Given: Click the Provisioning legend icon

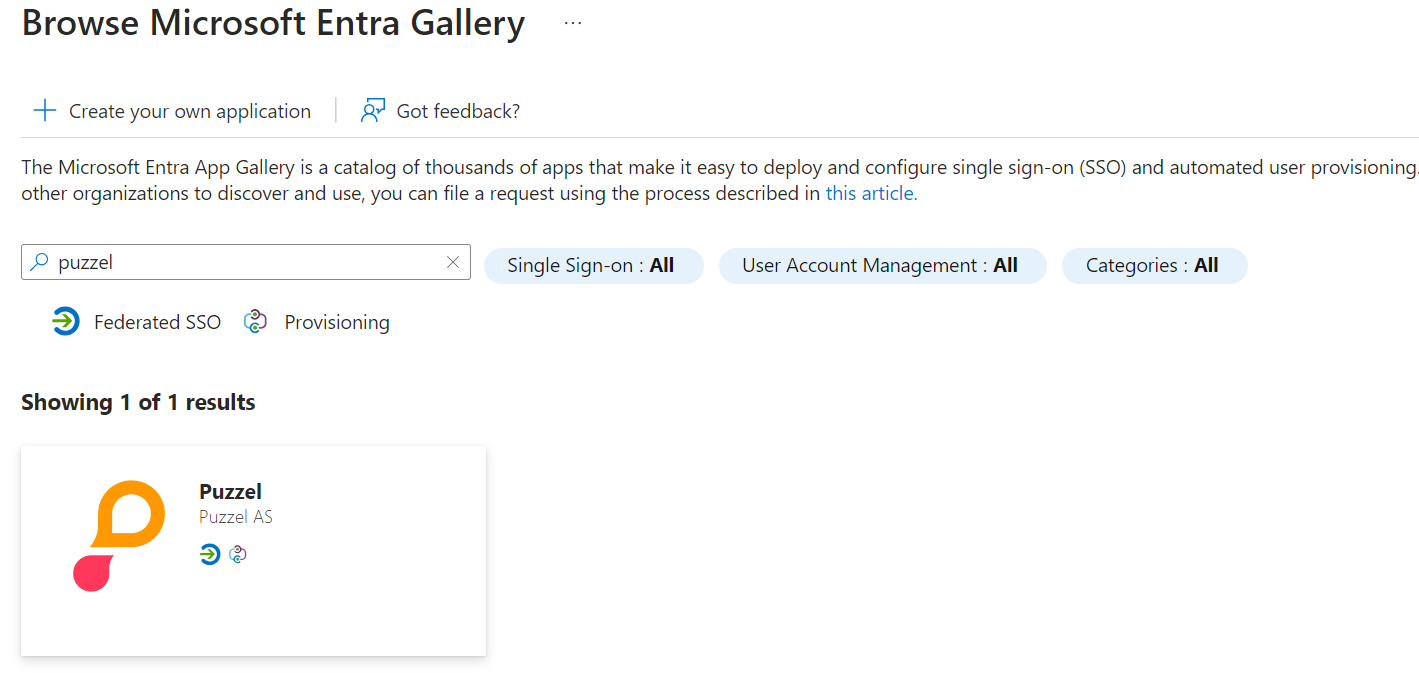Looking at the screenshot, I should [x=256, y=322].
